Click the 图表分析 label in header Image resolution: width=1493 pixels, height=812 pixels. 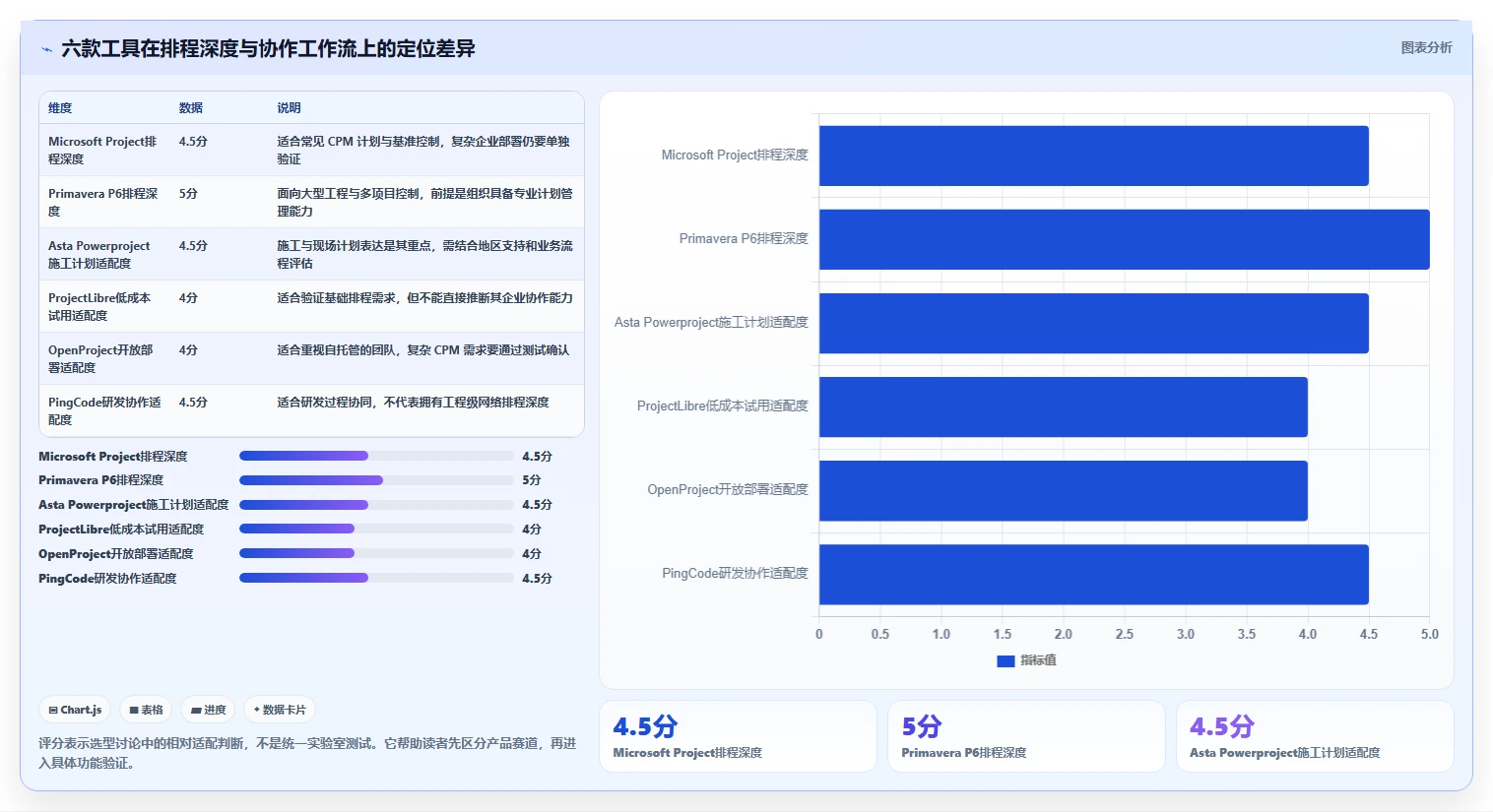[1426, 47]
